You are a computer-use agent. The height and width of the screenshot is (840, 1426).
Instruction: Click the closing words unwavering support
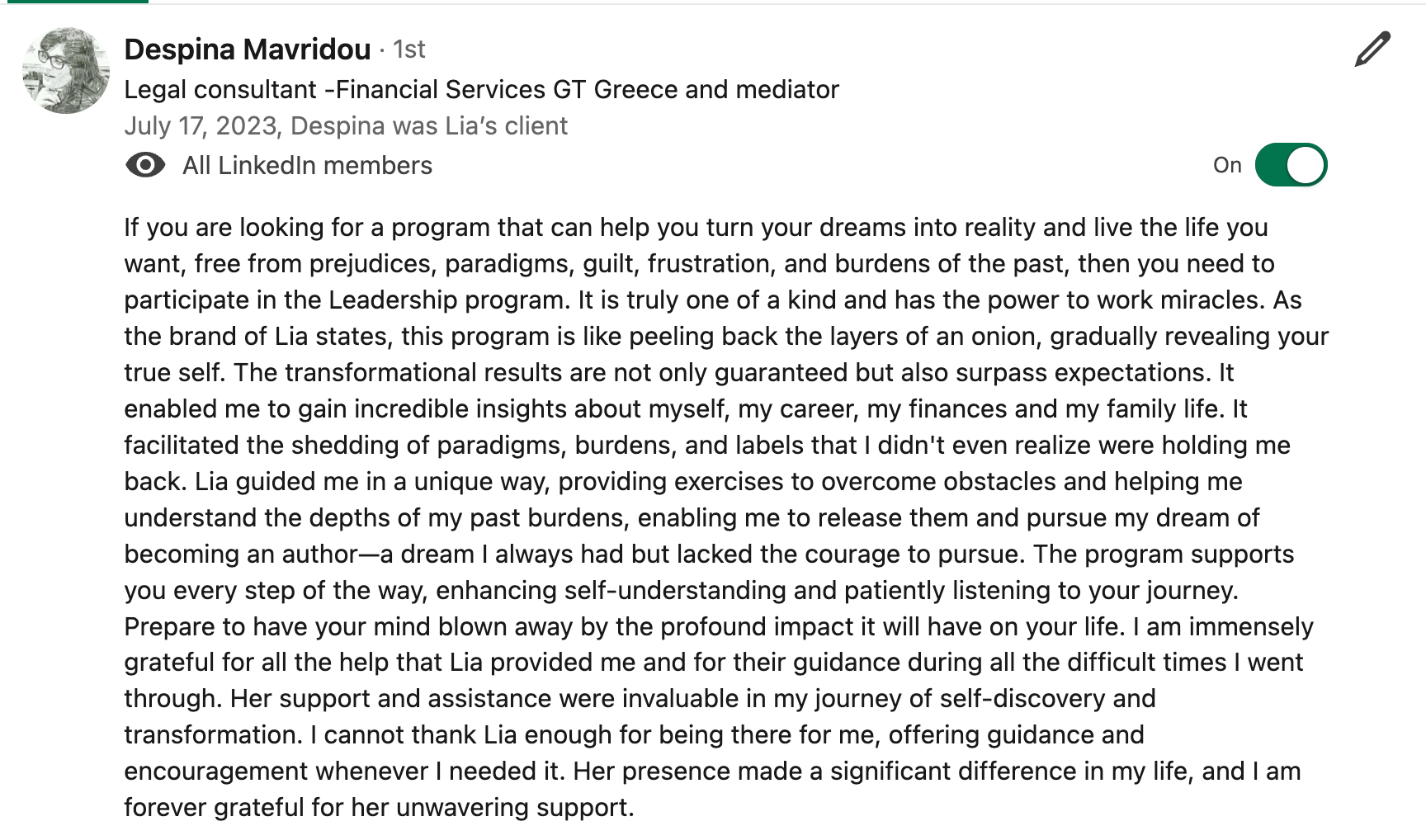(x=507, y=807)
